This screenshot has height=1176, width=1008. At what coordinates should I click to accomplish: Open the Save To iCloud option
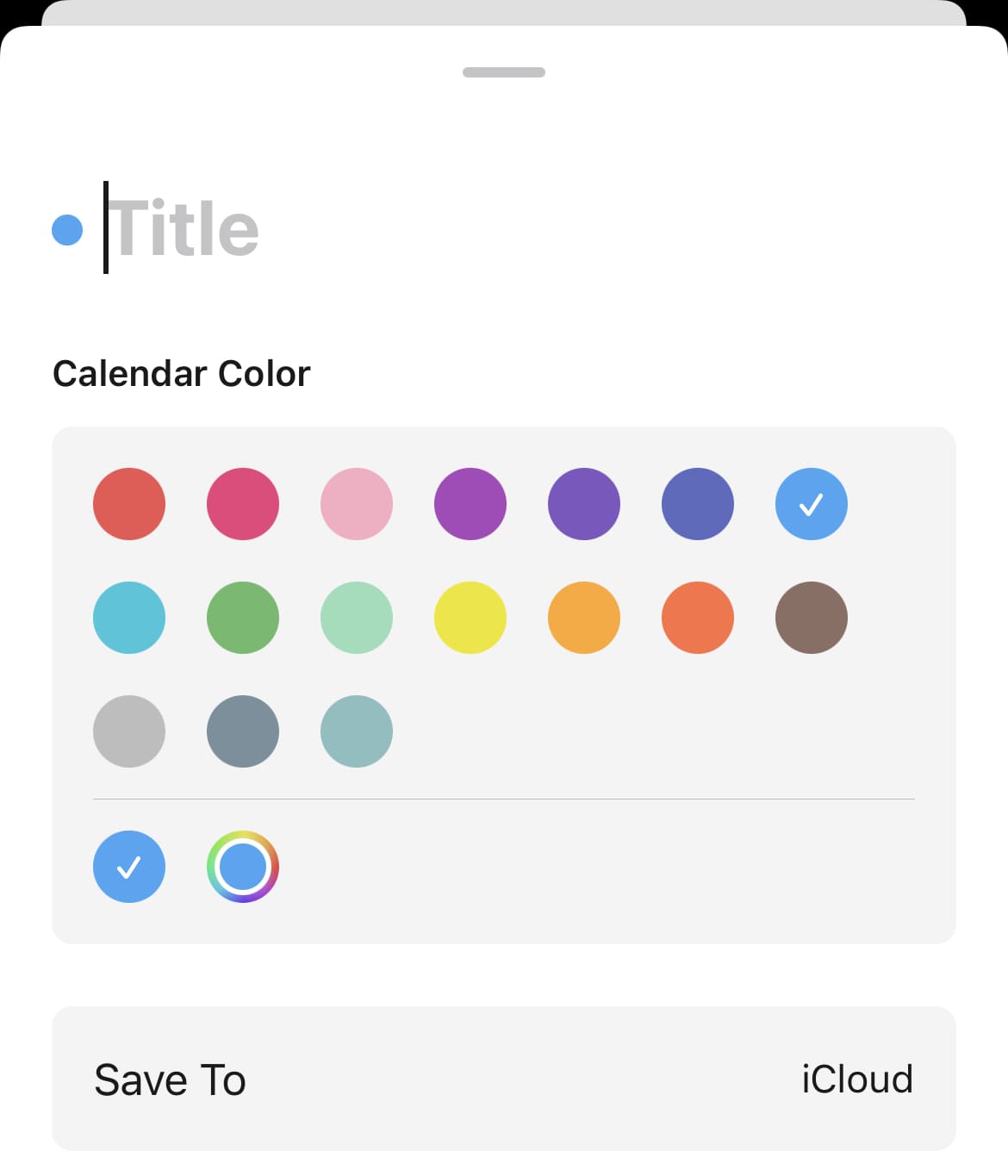[504, 1079]
